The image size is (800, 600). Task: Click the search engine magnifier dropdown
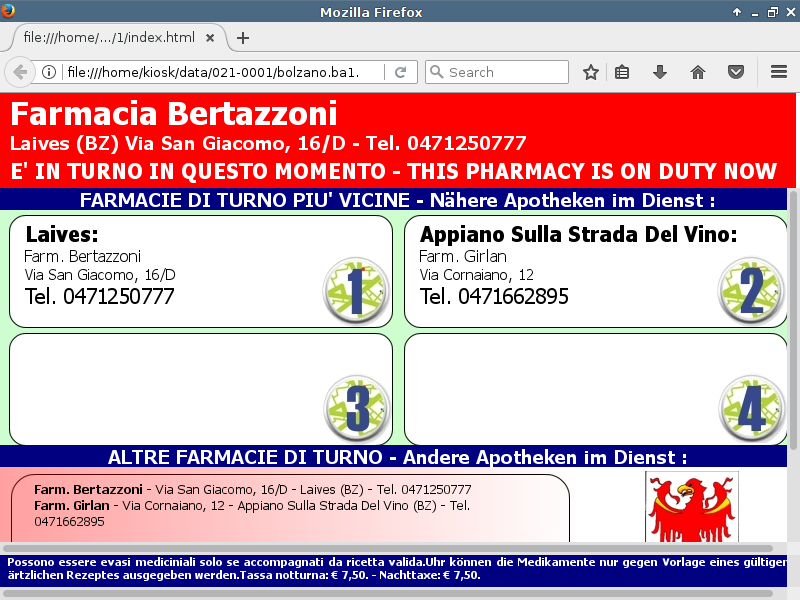pyautogui.click(x=436, y=72)
